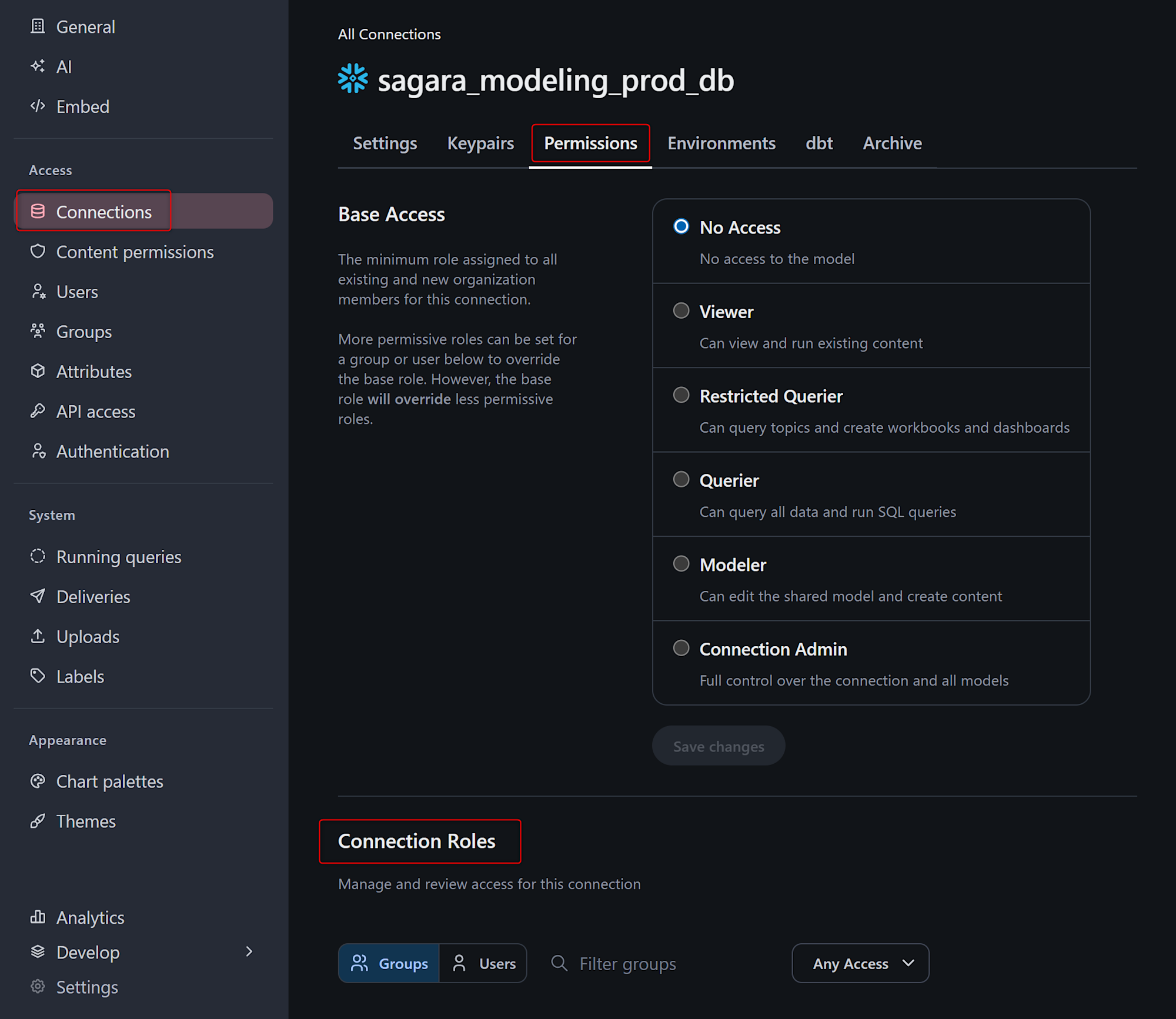The height and width of the screenshot is (1019, 1176).
Task: Click the Labels tag icon
Action: 38,676
